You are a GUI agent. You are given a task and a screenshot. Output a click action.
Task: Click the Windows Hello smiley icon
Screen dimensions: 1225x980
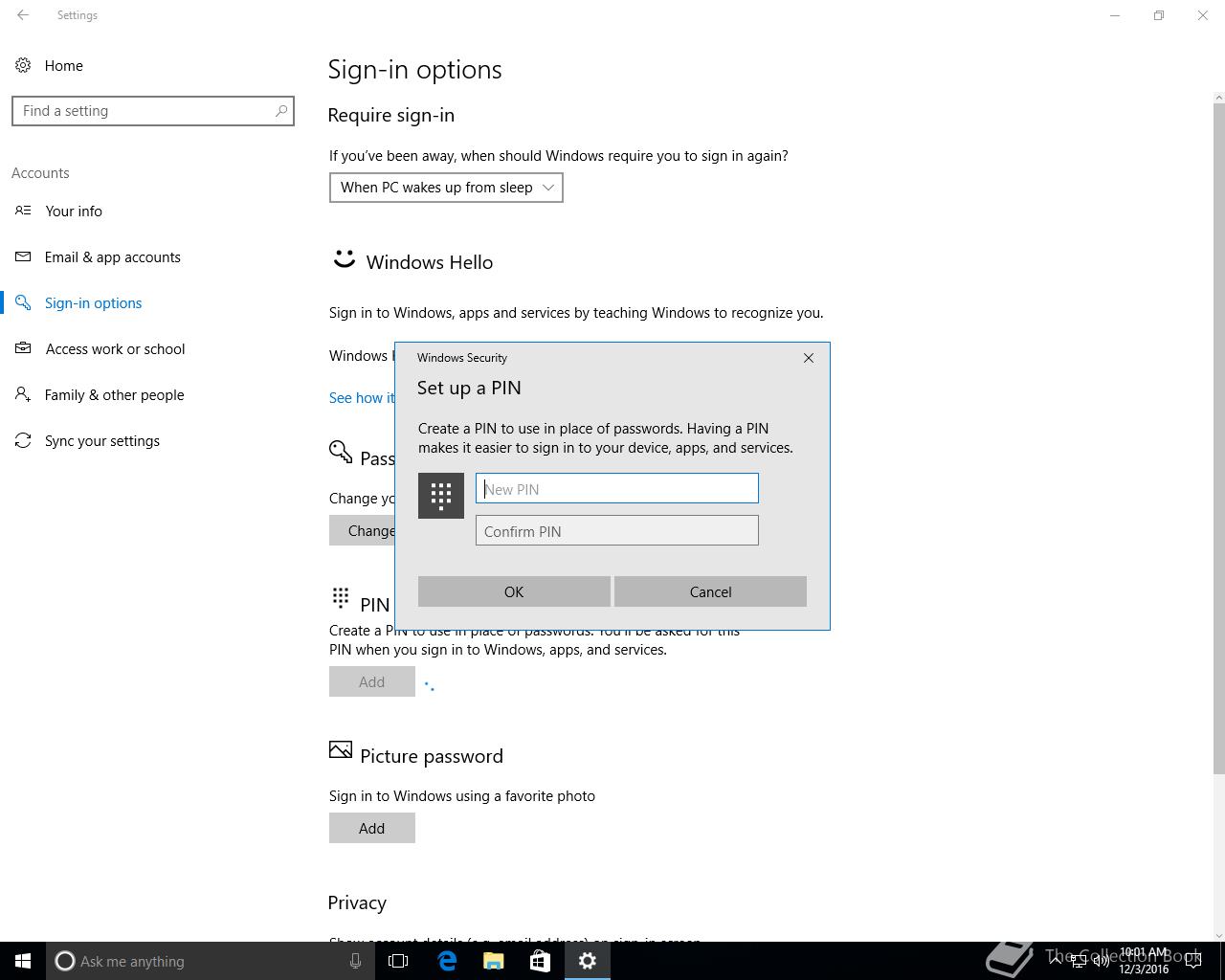(x=344, y=259)
